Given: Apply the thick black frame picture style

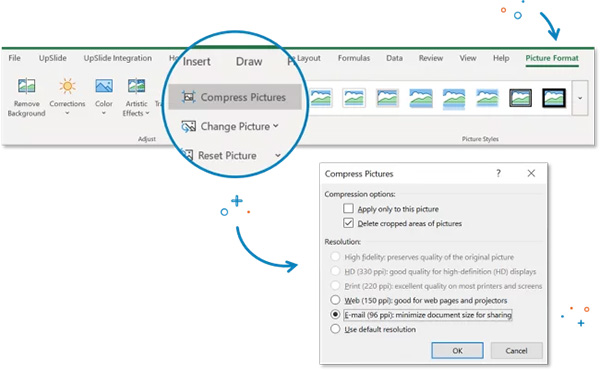Looking at the screenshot, I should (554, 98).
